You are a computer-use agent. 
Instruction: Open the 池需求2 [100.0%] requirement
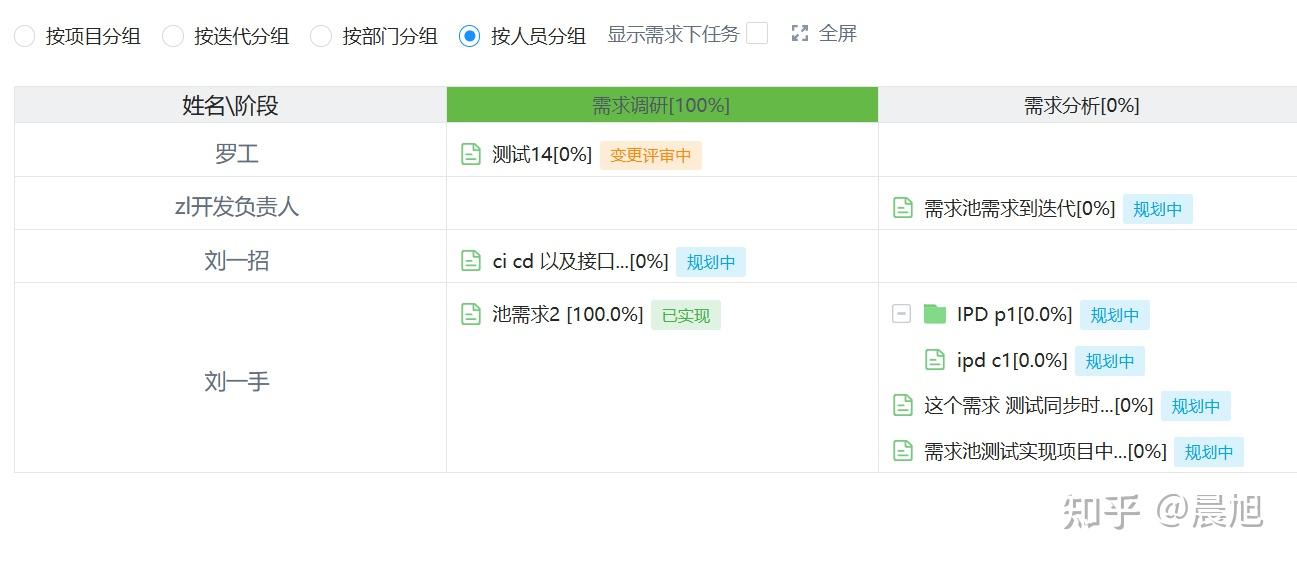coord(567,314)
